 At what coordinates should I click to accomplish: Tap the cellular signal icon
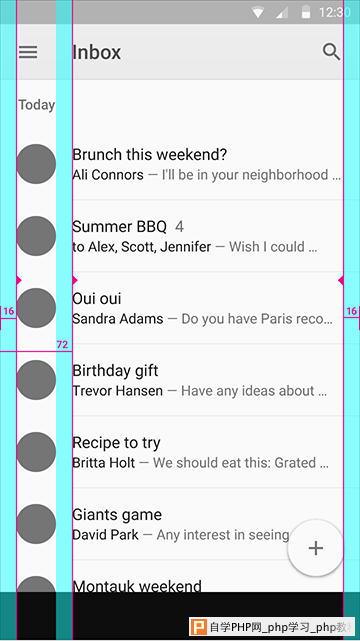pos(282,12)
